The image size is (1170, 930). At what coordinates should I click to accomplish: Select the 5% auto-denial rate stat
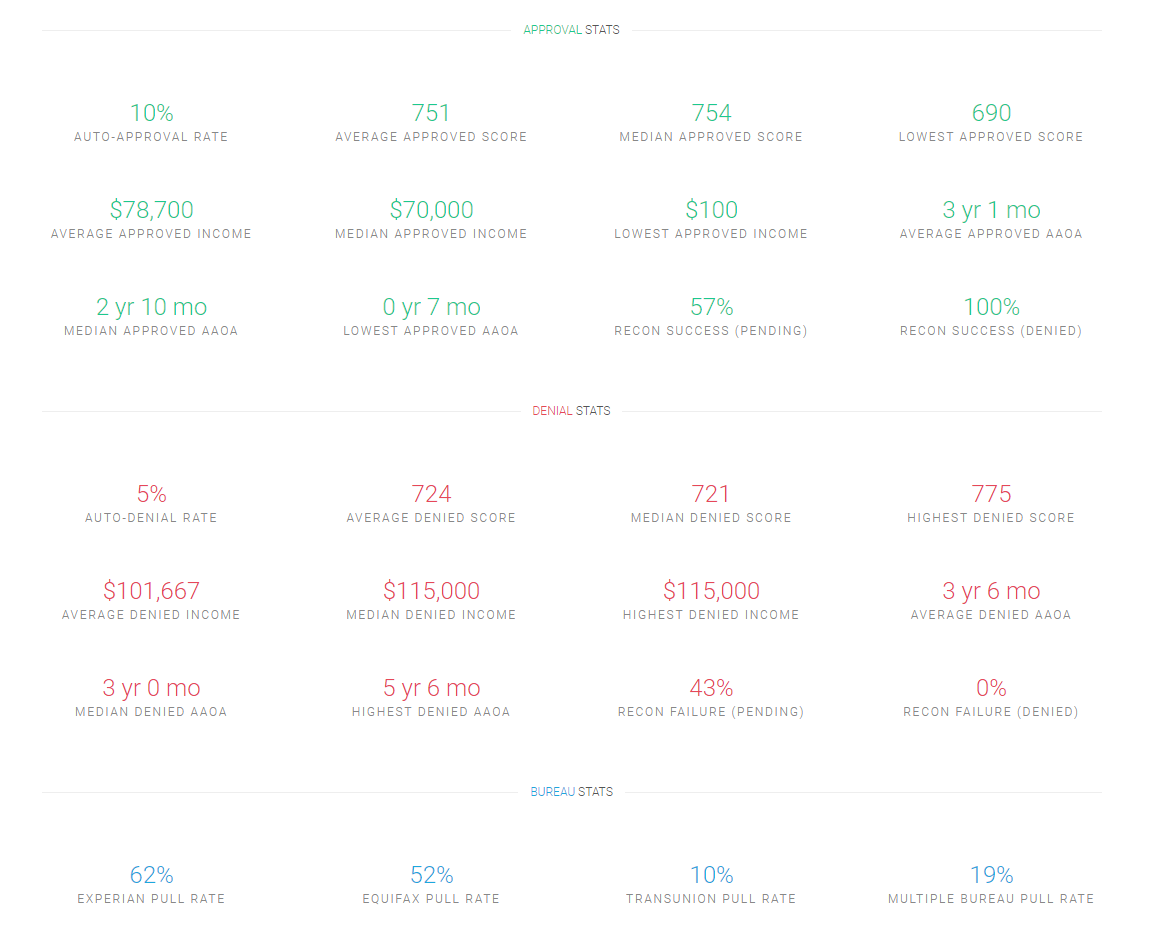coord(151,495)
